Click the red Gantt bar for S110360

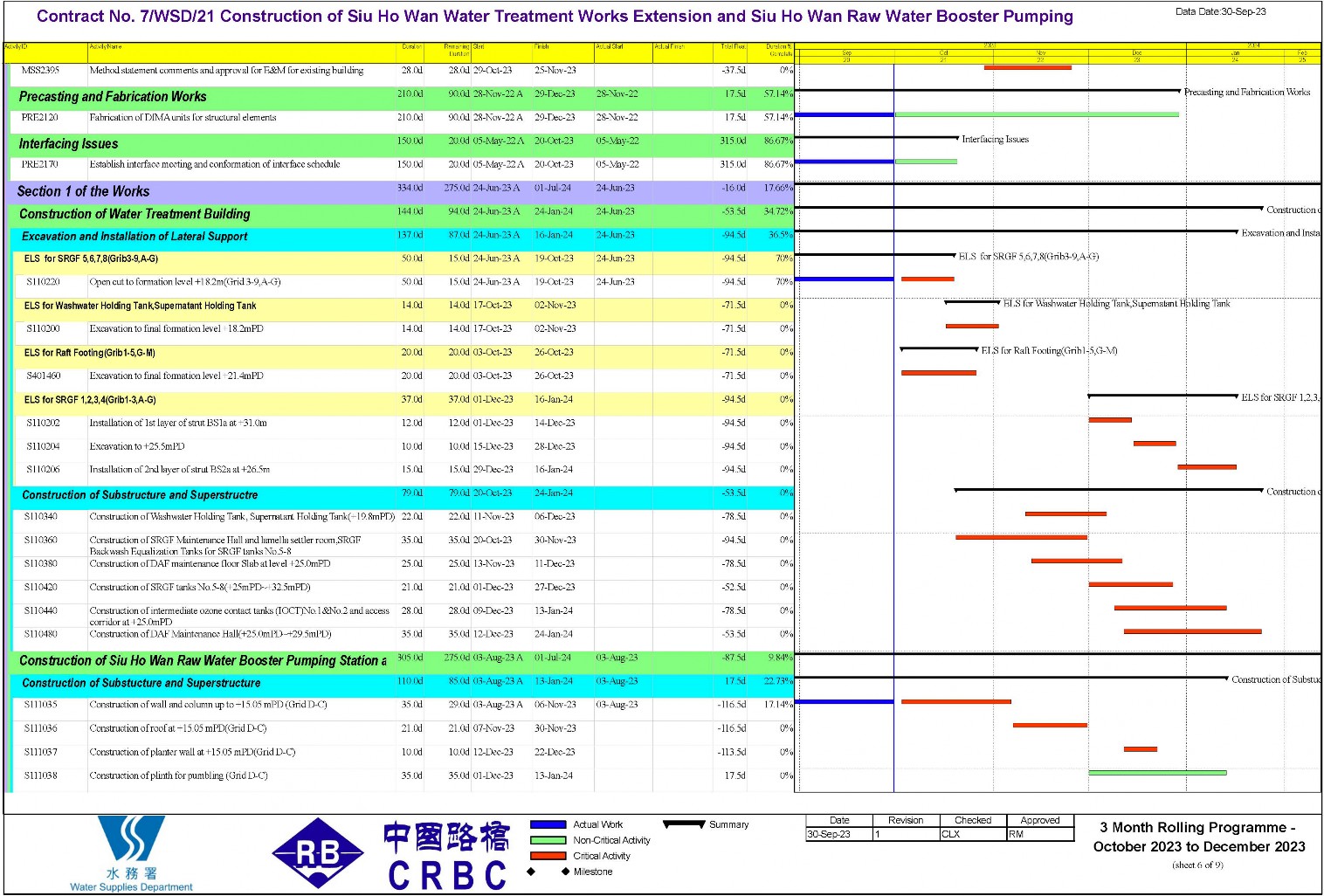1021,538
